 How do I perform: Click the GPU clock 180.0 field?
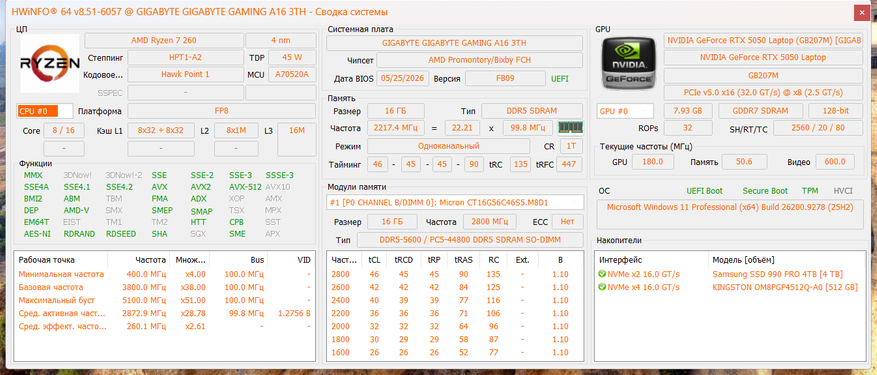652,162
